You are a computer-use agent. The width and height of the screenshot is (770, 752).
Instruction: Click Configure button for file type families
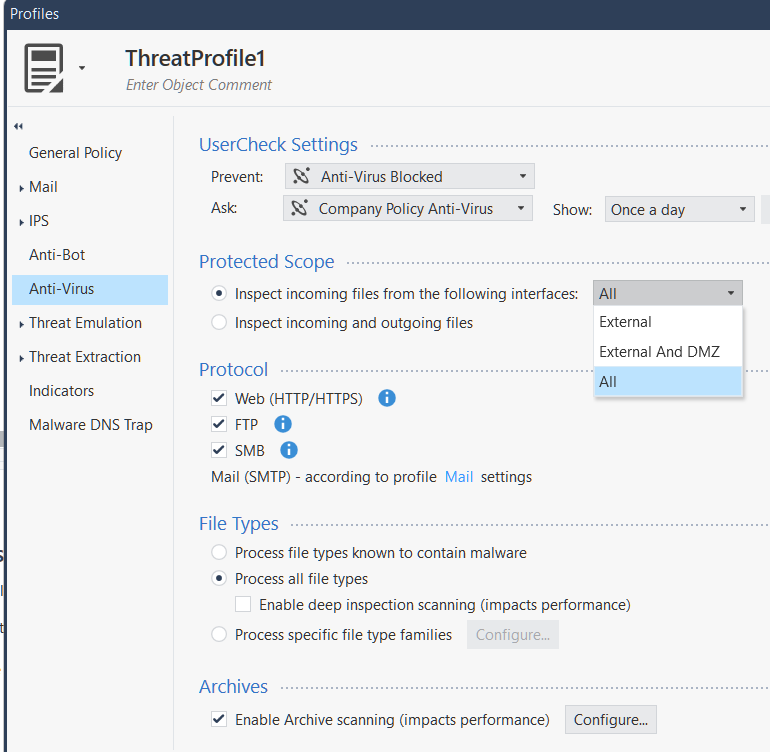513,635
